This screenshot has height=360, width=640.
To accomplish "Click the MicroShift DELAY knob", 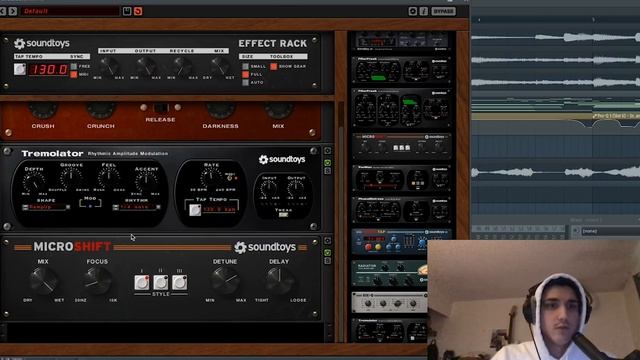I will coord(279,281).
